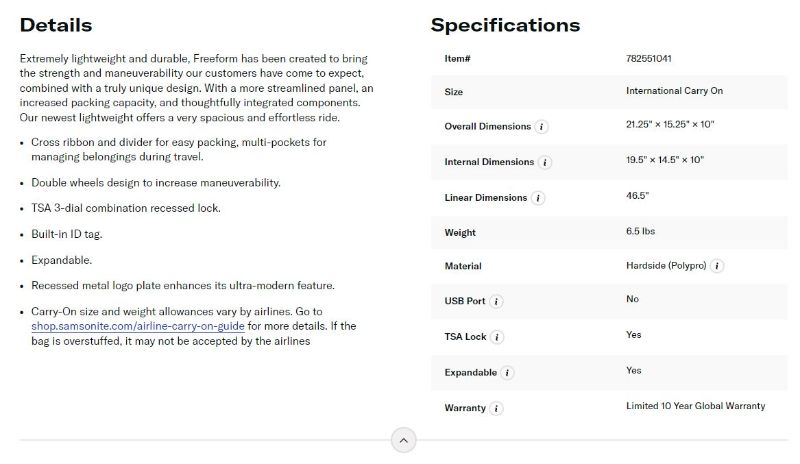Click the International Carry On size value
Viewport: 800px width, 464px height.
(x=674, y=91)
